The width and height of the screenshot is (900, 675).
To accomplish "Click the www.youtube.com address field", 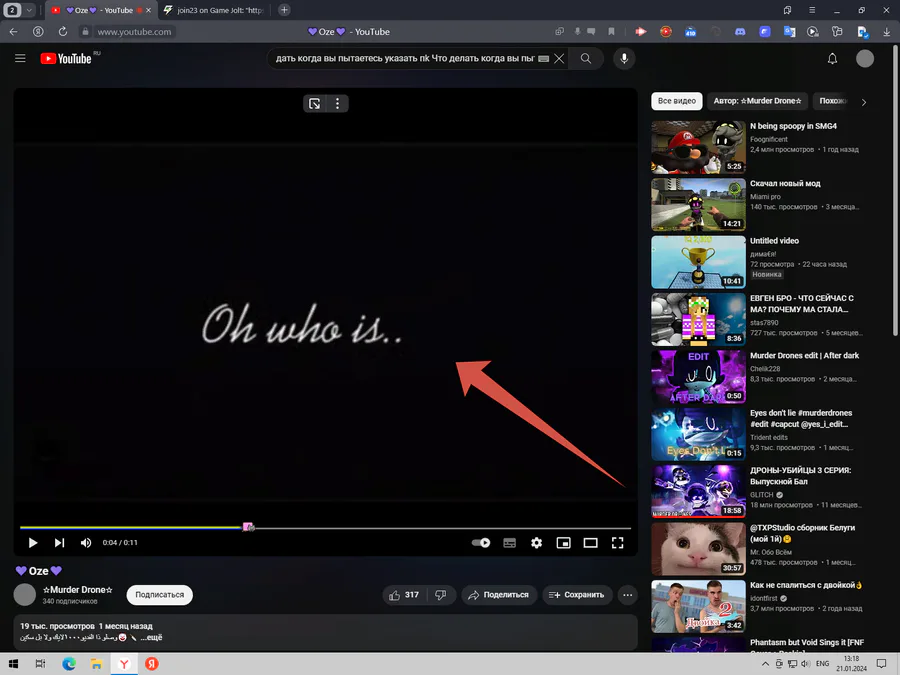I will 134,32.
